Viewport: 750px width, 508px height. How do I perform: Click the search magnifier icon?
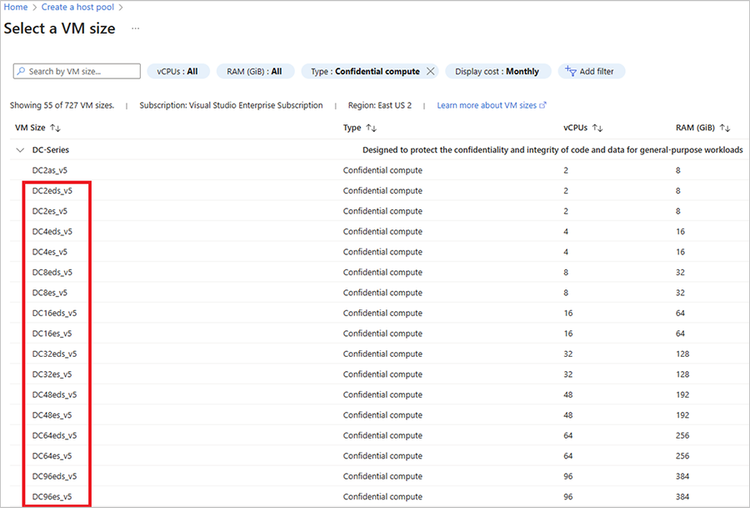[x=21, y=72]
